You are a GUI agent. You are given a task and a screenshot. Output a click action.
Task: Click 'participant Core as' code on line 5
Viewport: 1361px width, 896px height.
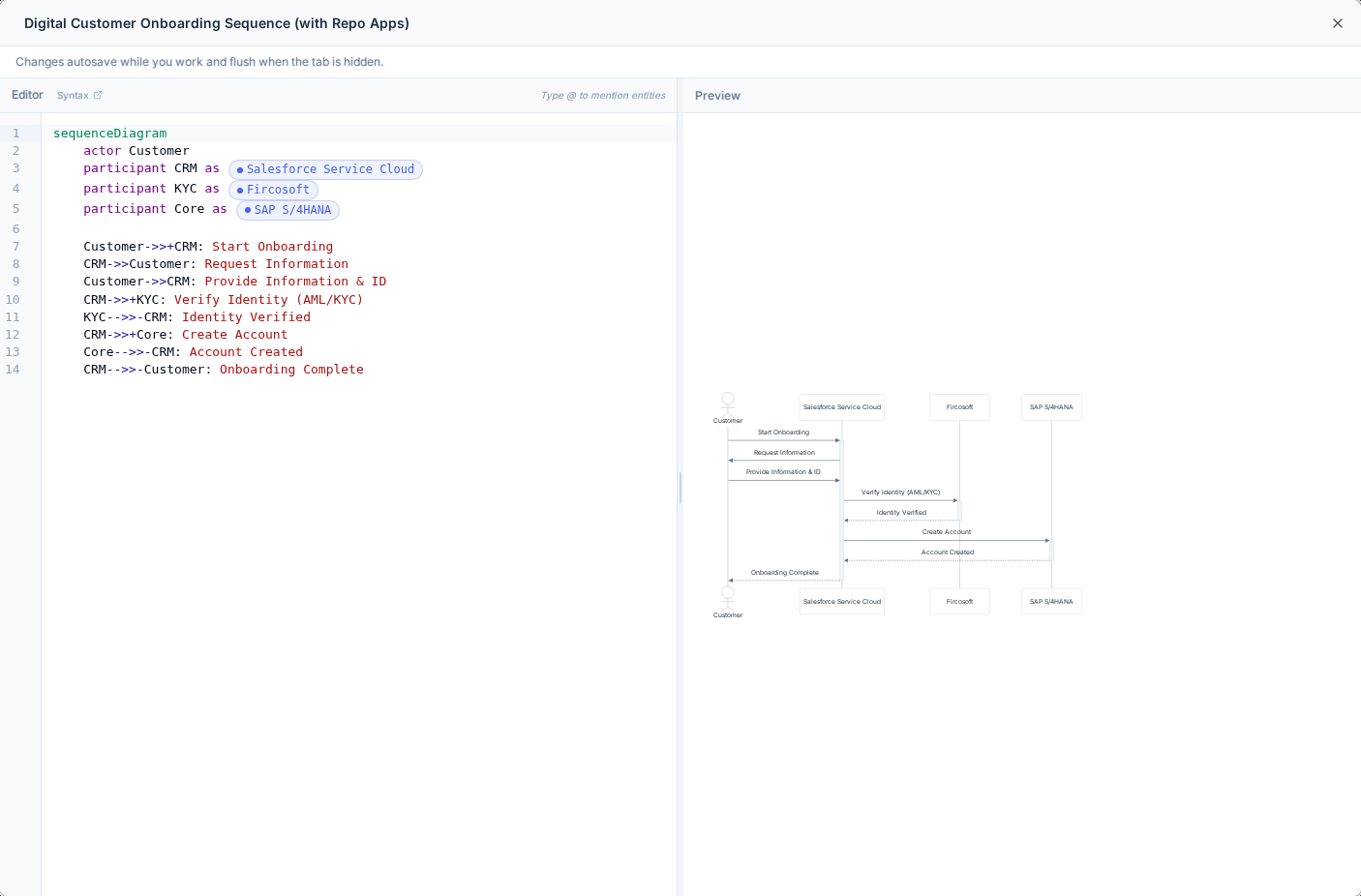[155, 209]
